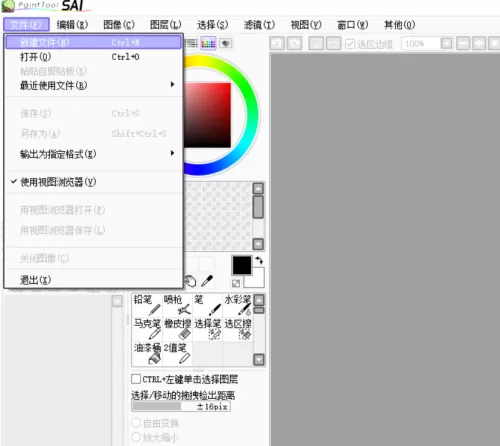Click the undo arrow in toolbar
The image size is (500, 446).
pos(277,43)
